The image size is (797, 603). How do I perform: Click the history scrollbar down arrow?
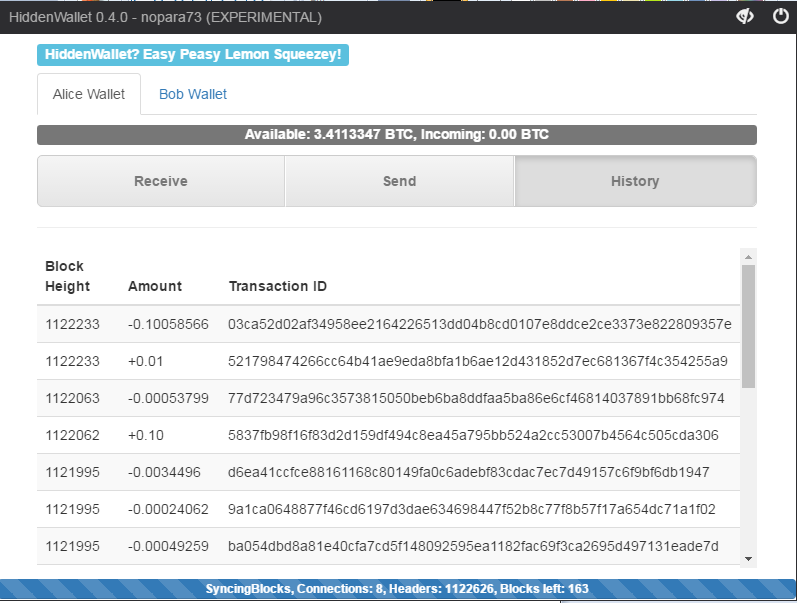click(x=748, y=558)
